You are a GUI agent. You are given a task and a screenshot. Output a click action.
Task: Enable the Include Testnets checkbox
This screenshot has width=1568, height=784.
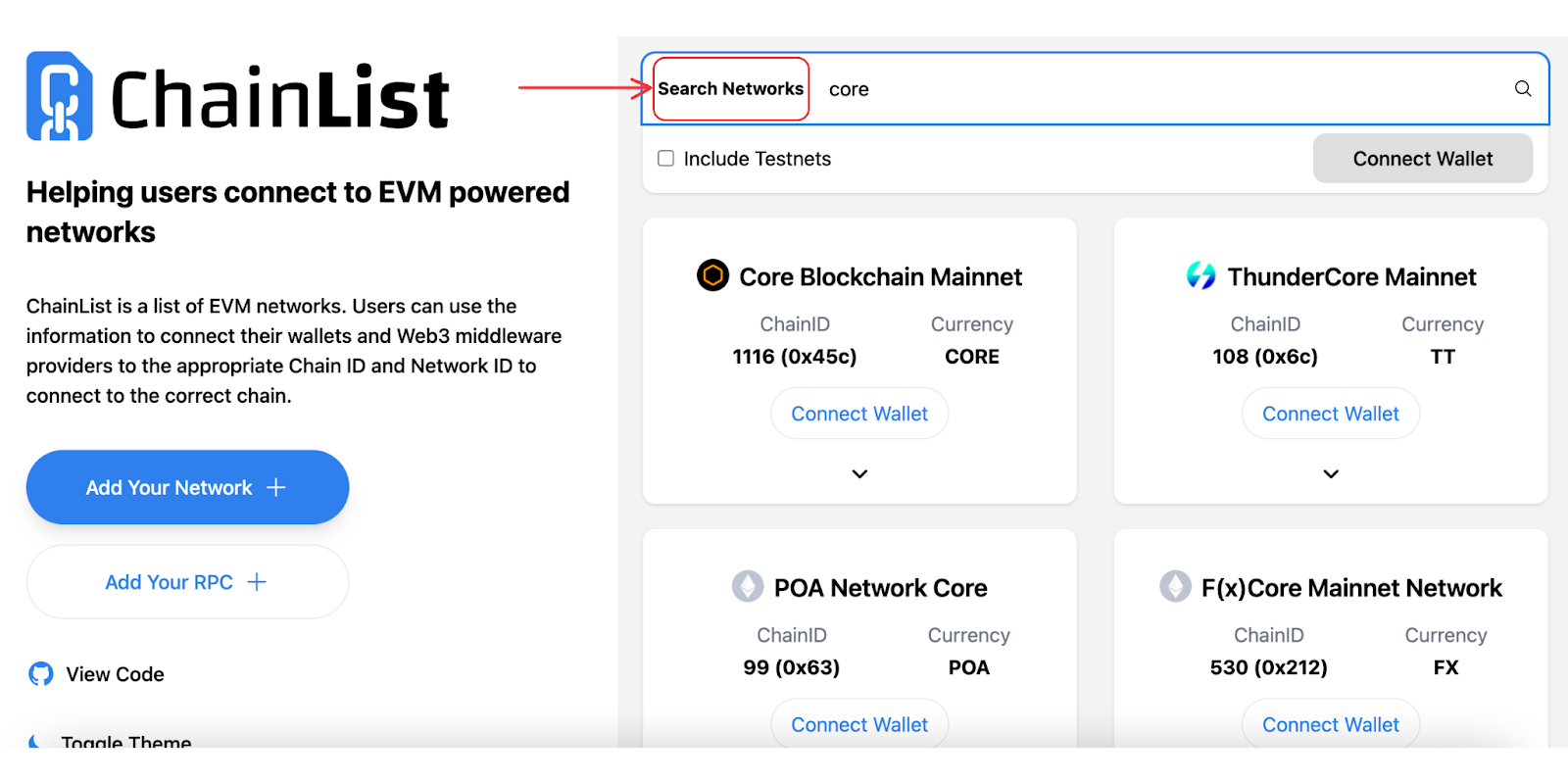(x=666, y=159)
